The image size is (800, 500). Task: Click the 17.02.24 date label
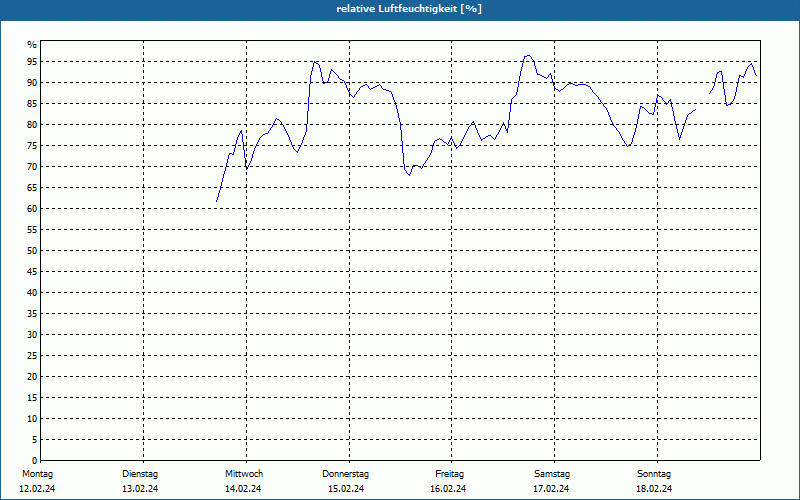(551, 489)
